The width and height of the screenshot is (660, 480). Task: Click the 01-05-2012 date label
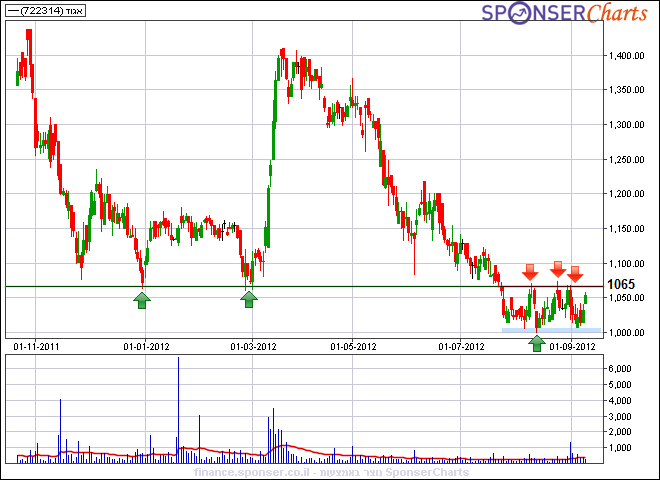point(353,347)
